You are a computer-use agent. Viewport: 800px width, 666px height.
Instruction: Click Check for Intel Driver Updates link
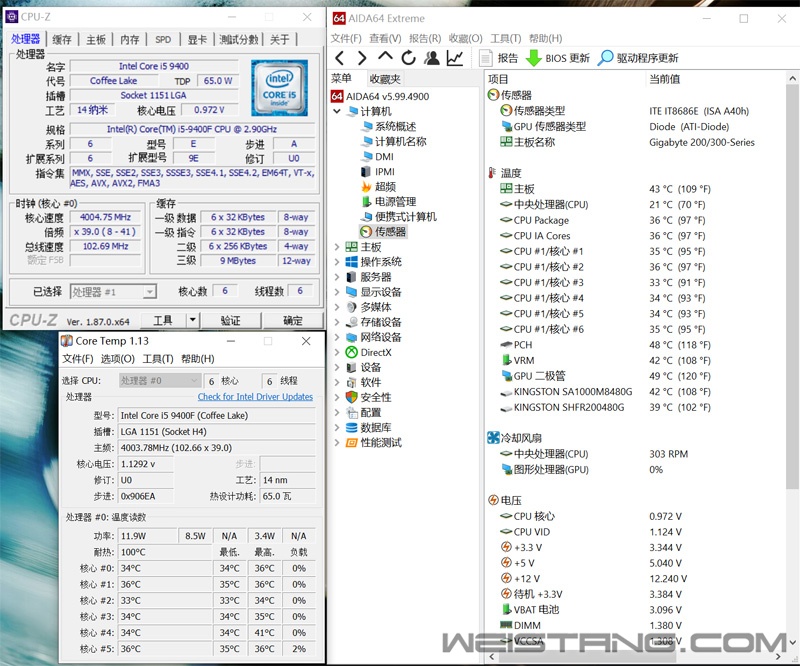tap(255, 397)
